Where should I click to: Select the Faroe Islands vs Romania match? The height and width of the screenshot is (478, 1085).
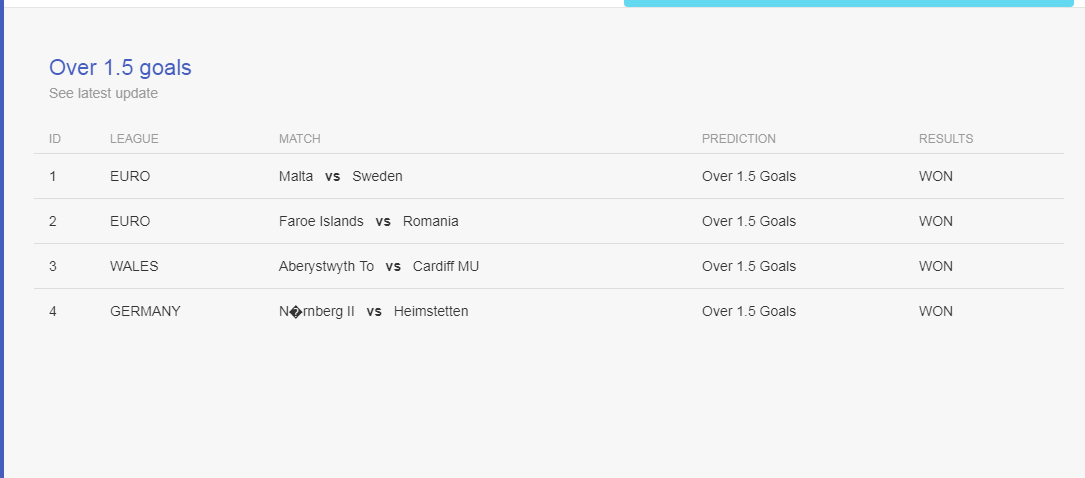click(x=369, y=221)
